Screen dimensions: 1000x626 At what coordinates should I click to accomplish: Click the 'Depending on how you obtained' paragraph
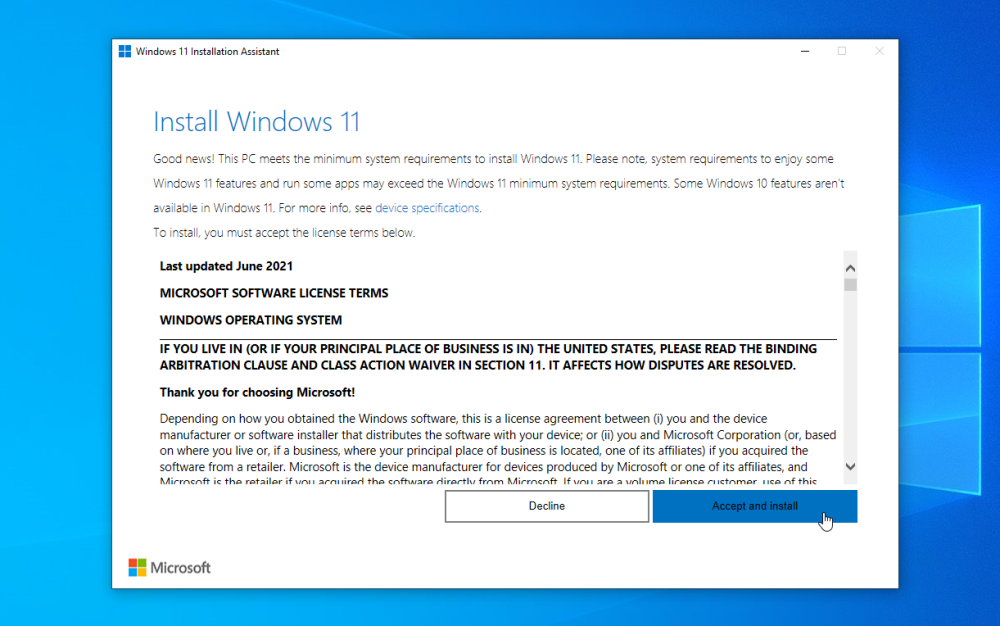tap(497, 449)
